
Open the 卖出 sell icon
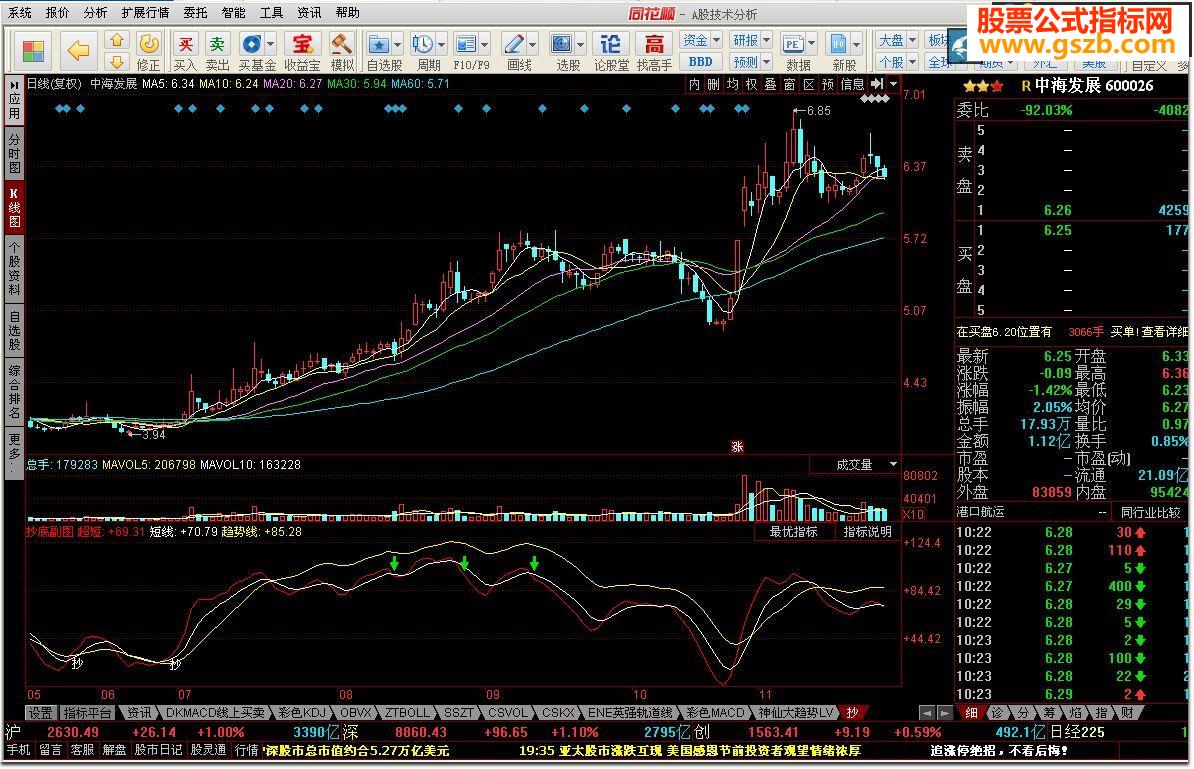[217, 44]
